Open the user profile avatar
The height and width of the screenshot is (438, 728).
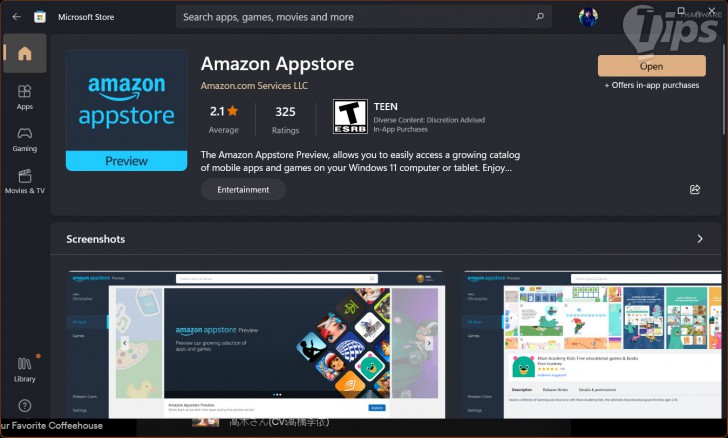pyautogui.click(x=588, y=17)
